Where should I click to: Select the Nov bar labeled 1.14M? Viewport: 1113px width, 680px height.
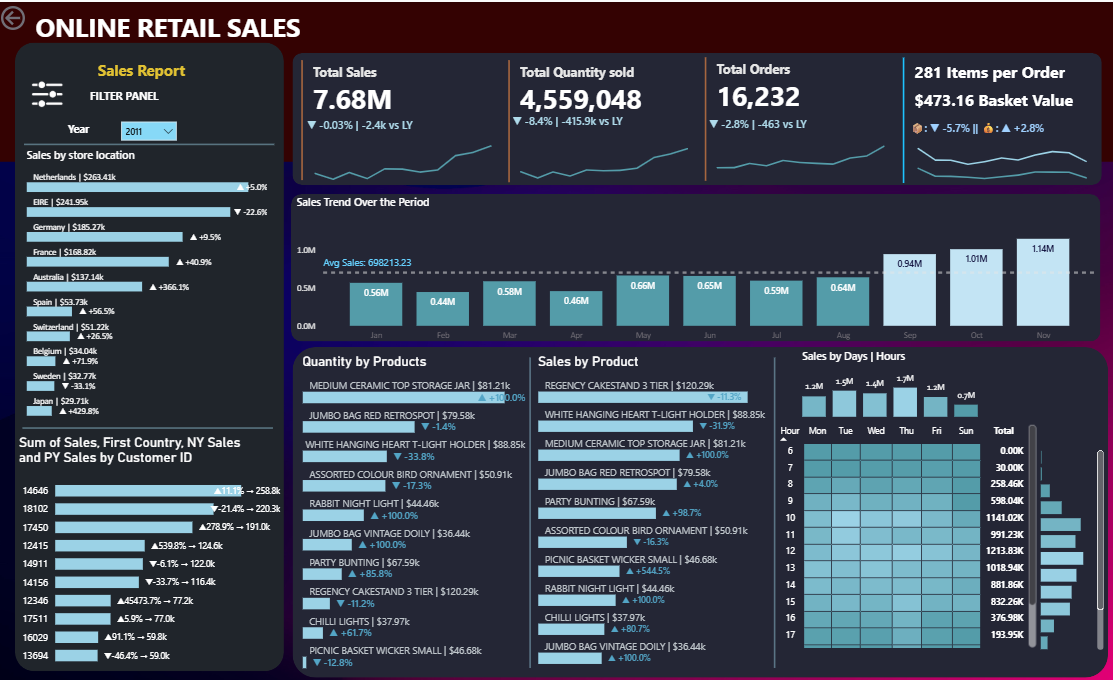click(1043, 283)
